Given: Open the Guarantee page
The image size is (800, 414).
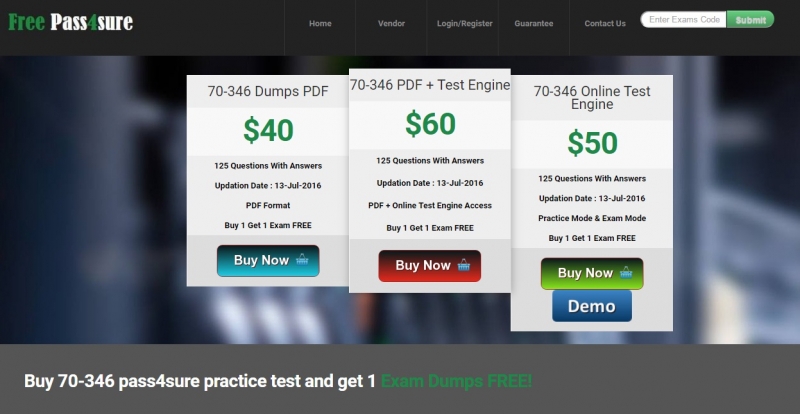Looking at the screenshot, I should [x=534, y=23].
